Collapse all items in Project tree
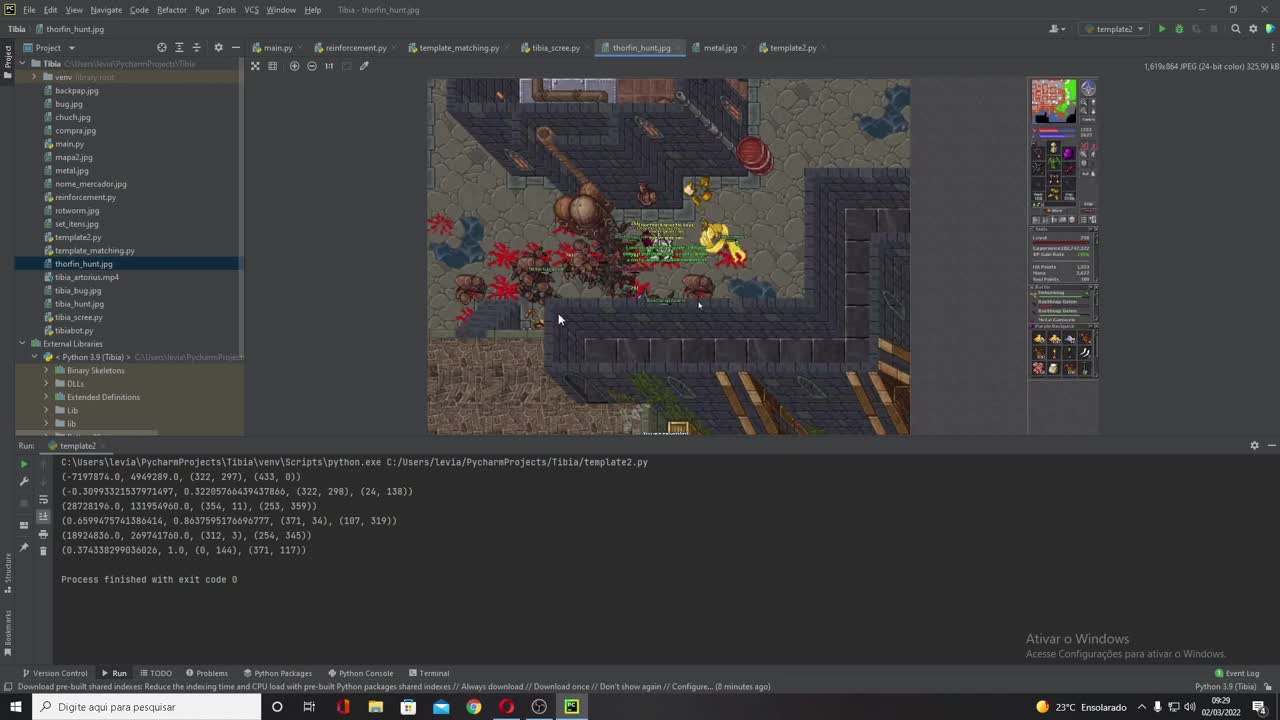The image size is (1280, 720). tap(196, 48)
